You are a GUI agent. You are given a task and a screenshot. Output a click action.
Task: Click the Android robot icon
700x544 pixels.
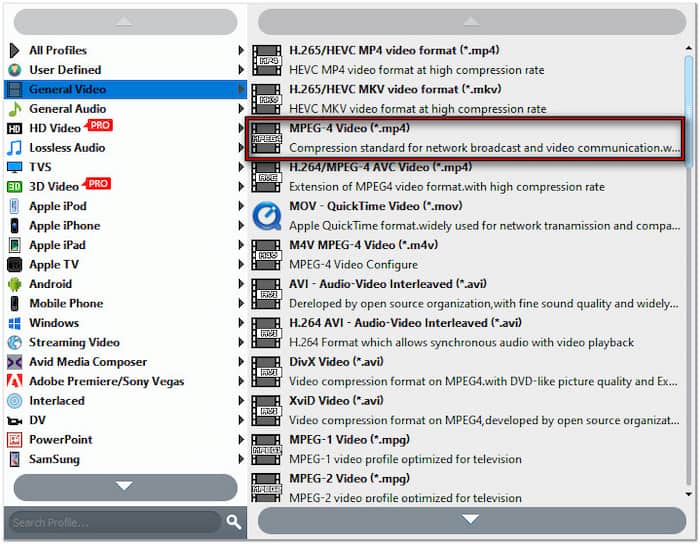click(14, 284)
